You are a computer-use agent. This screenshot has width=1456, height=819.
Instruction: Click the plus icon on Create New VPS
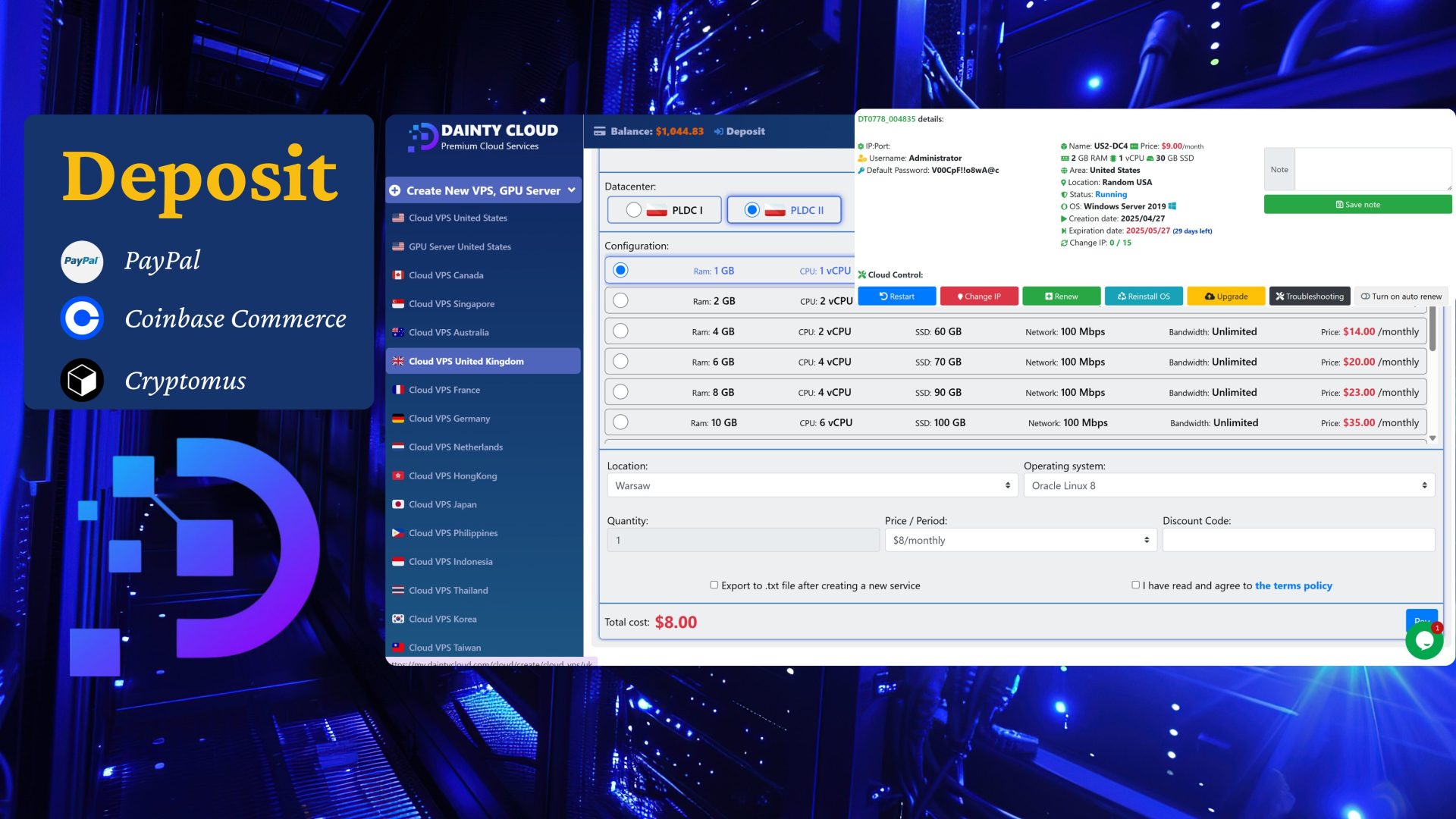click(395, 190)
